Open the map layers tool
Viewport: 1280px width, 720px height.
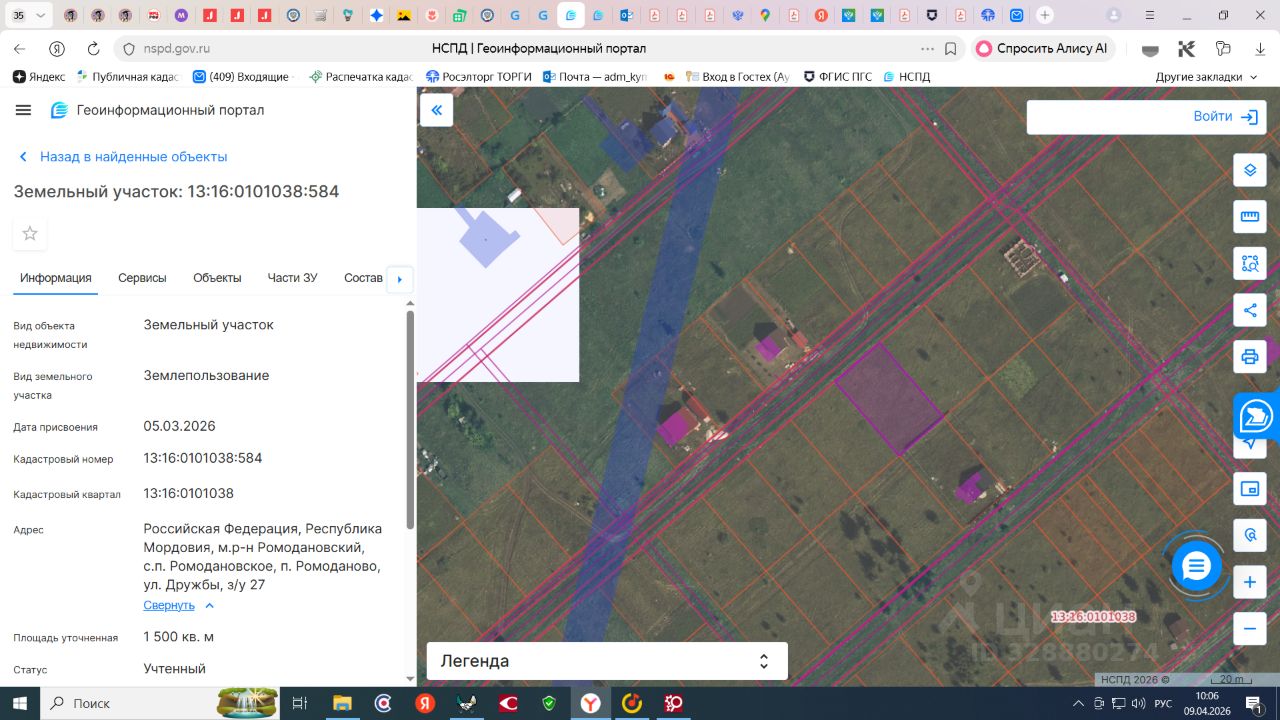pyautogui.click(x=1250, y=170)
